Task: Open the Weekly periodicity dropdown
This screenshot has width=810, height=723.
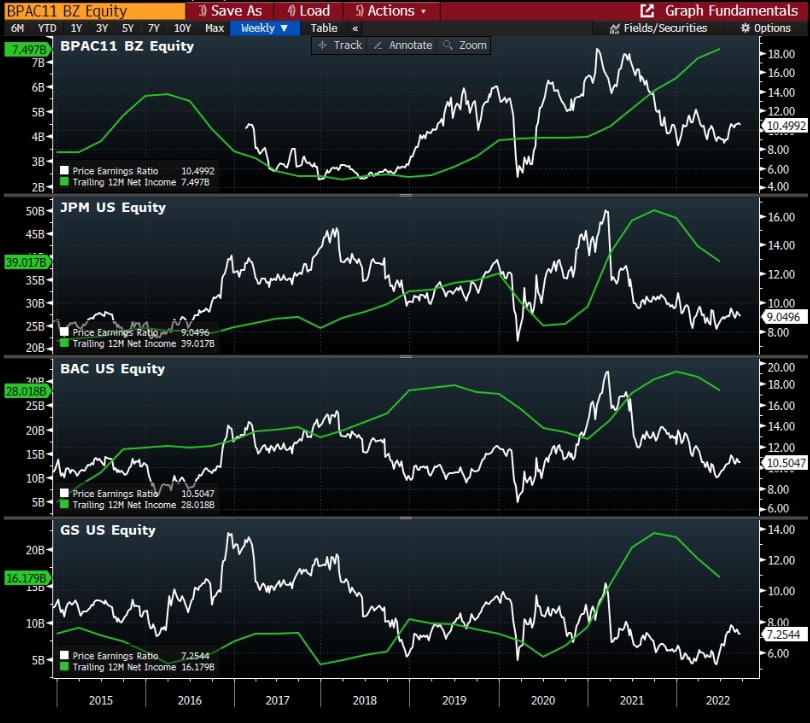Action: pyautogui.click(x=264, y=28)
